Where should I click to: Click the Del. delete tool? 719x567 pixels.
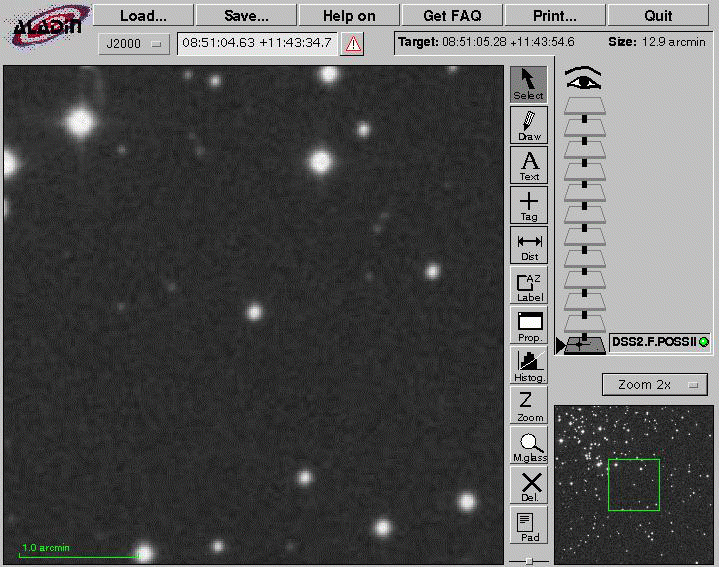(529, 485)
